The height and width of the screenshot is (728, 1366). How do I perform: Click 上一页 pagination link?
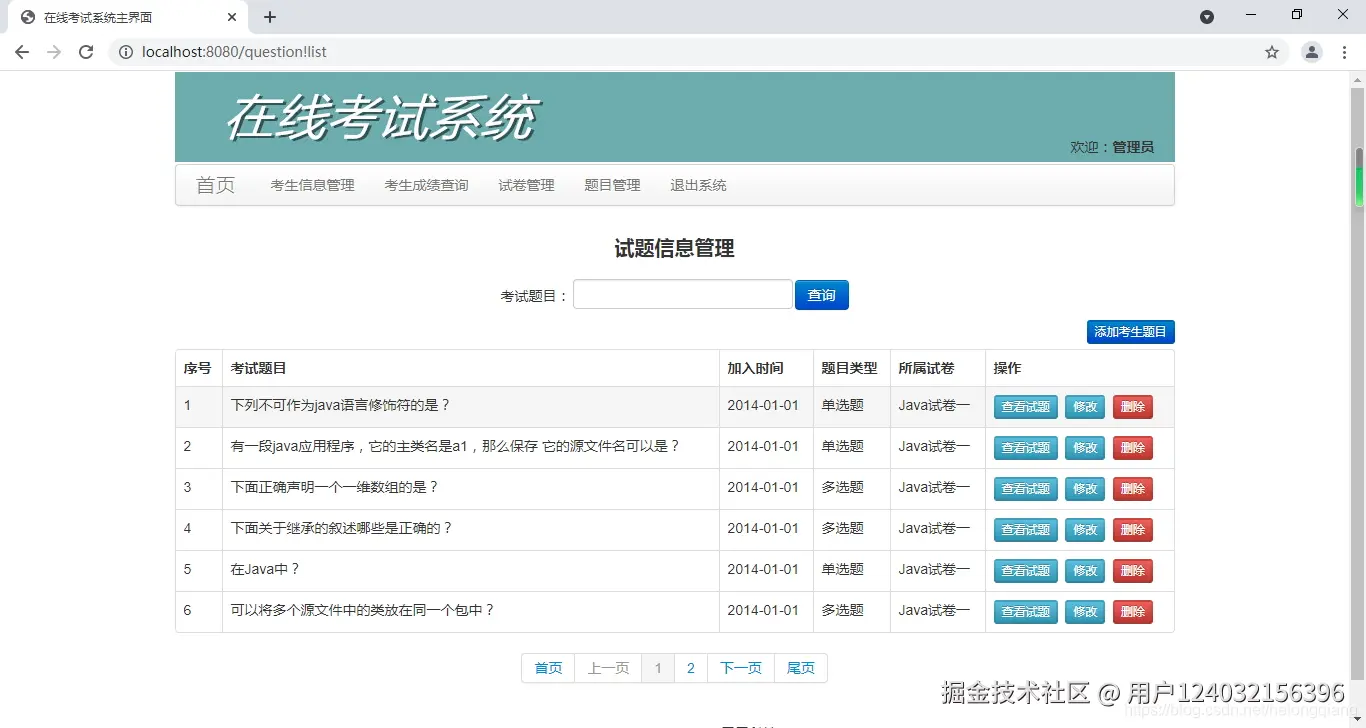608,668
